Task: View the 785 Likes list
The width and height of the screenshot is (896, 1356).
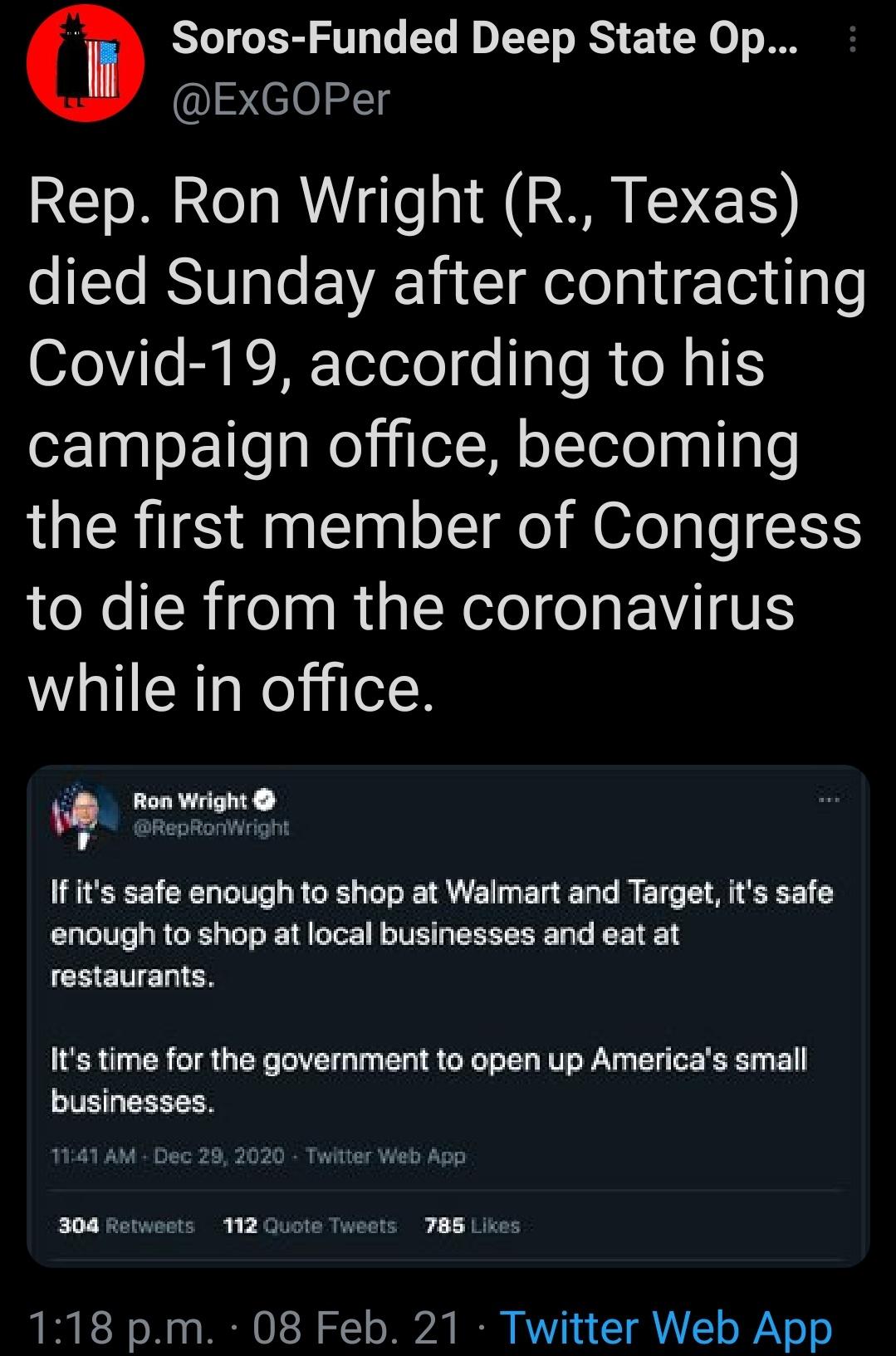Action: tap(472, 1226)
